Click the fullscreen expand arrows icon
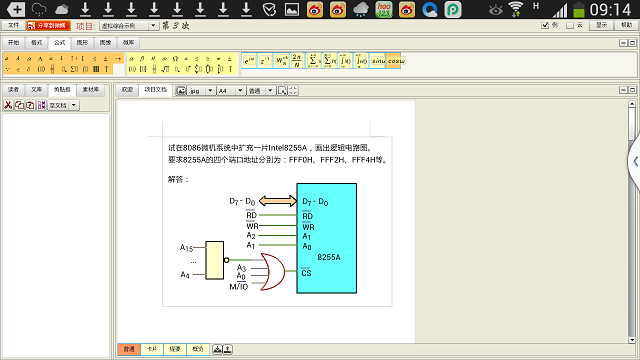The width and height of the screenshot is (640, 360). point(293,91)
